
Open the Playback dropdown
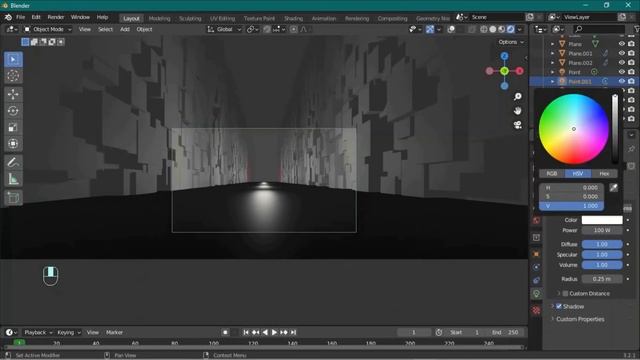click(38, 332)
